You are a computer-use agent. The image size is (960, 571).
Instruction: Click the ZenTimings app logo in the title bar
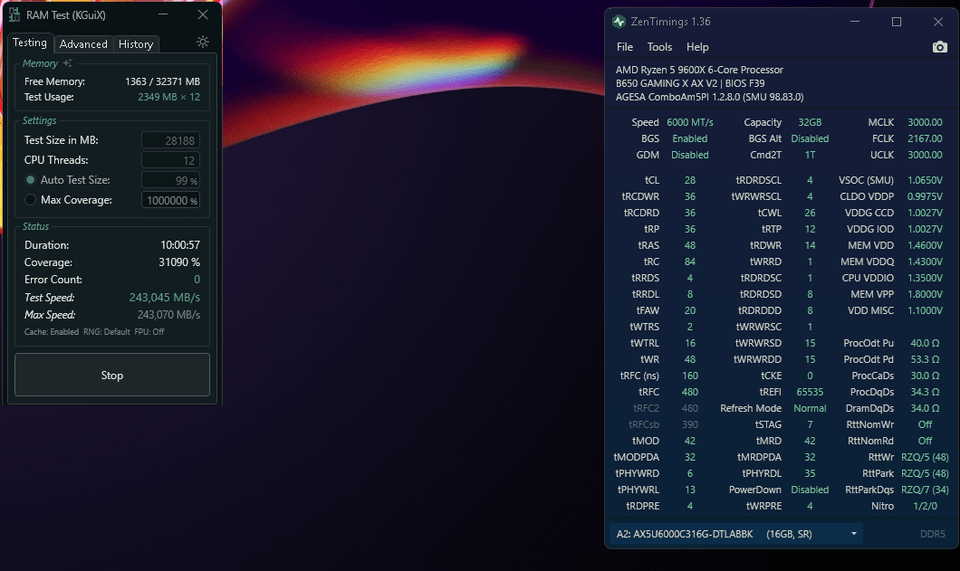(620, 22)
